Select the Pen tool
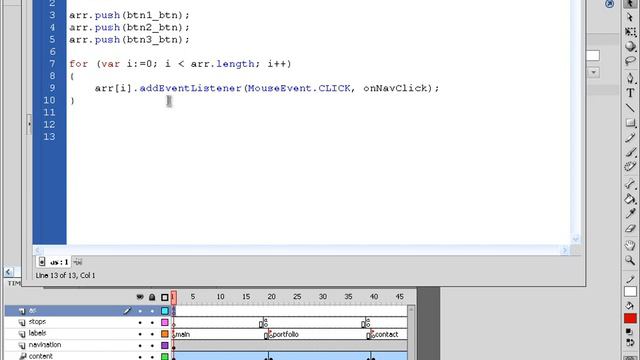 (630, 77)
